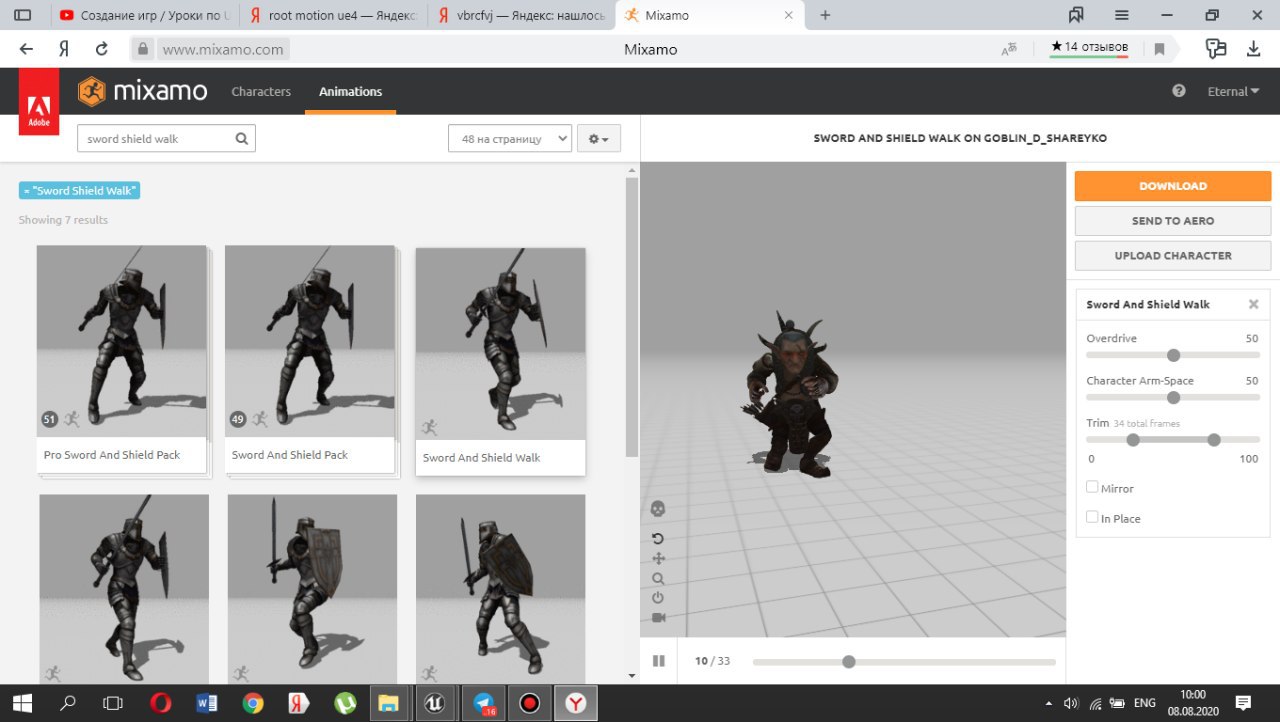Screen dimensions: 1280x722
Task: Click the power icon in viewport tools
Action: pos(658,598)
